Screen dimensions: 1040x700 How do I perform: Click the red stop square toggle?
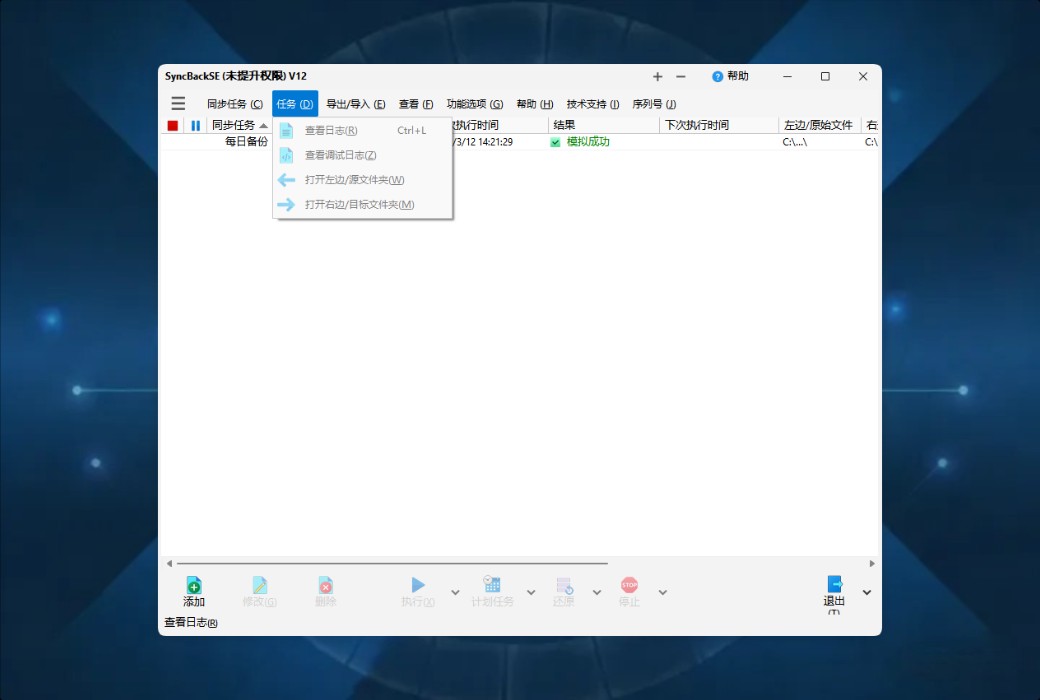[171, 125]
